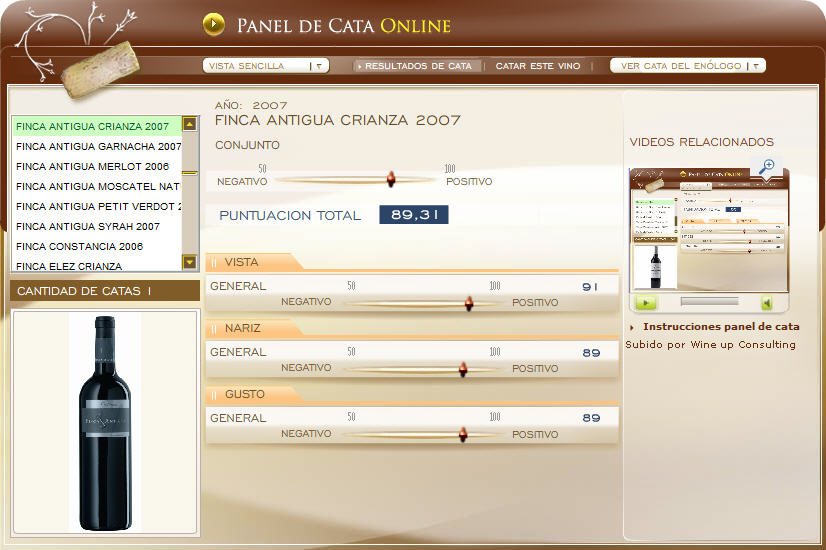Click the magnifier zoom icon on the video
Viewport: 826px width, 550px height.
[766, 166]
